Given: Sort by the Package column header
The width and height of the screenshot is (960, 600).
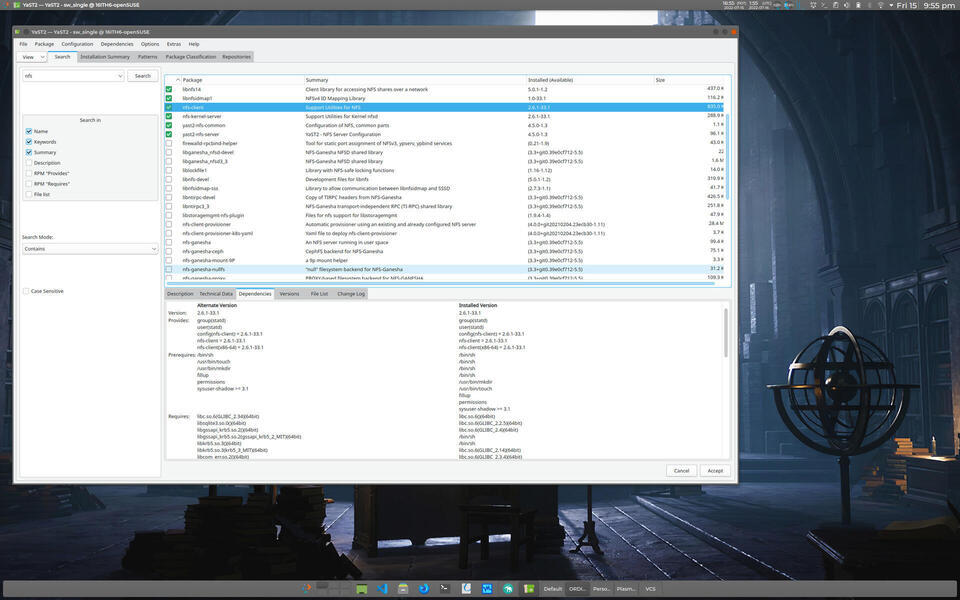Looking at the screenshot, I should click(x=242, y=80).
